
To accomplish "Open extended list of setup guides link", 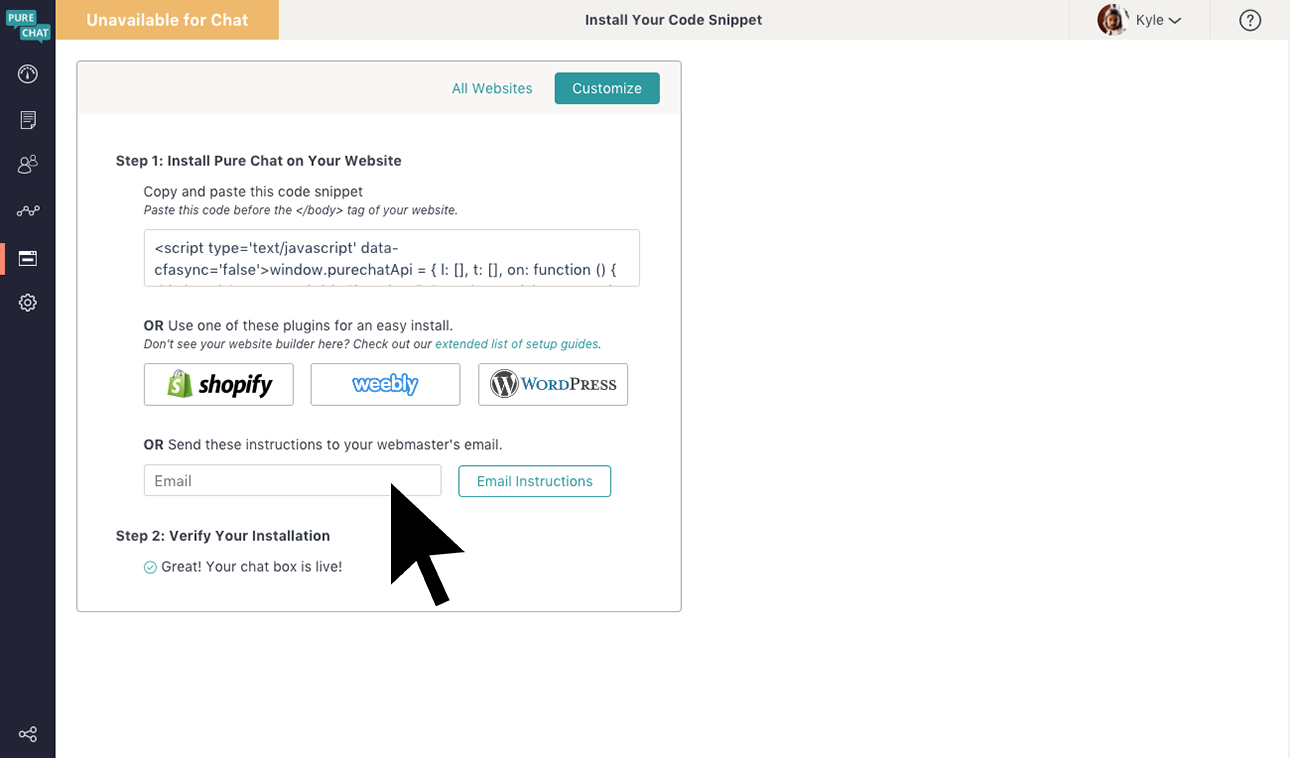I will click(517, 344).
